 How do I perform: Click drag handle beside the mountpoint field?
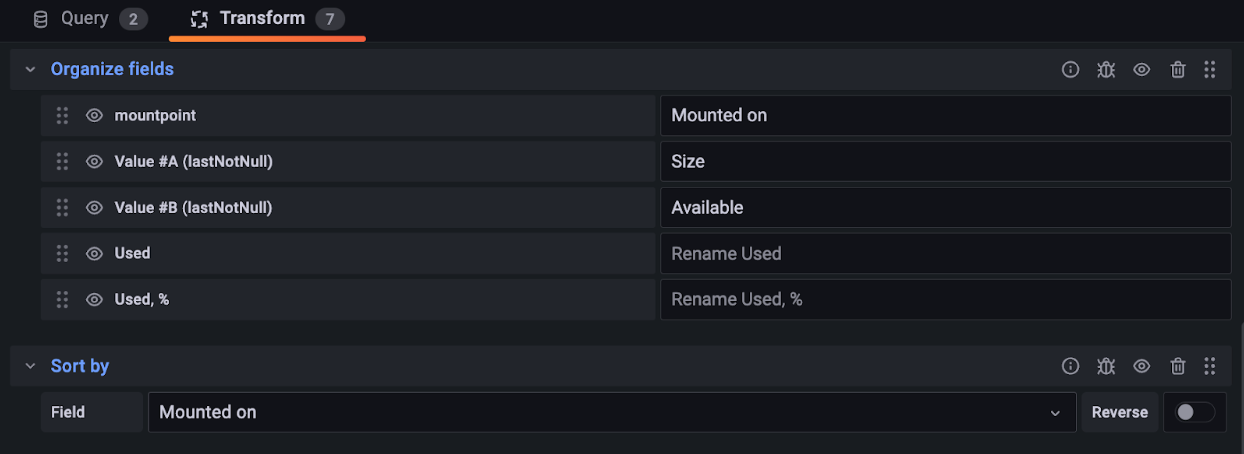[62, 116]
